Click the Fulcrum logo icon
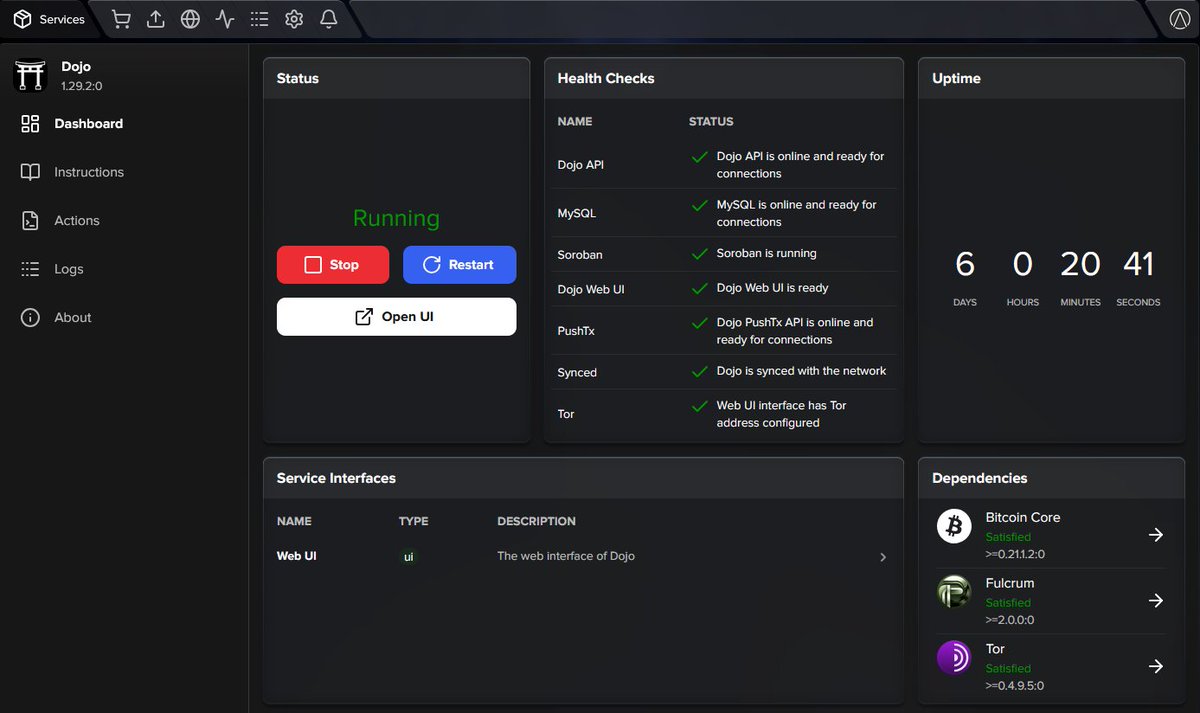 [954, 592]
